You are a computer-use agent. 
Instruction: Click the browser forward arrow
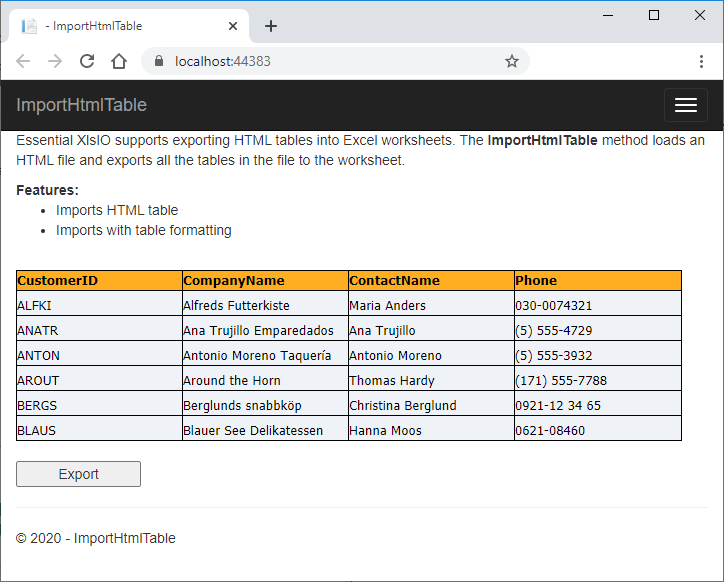tap(55, 61)
